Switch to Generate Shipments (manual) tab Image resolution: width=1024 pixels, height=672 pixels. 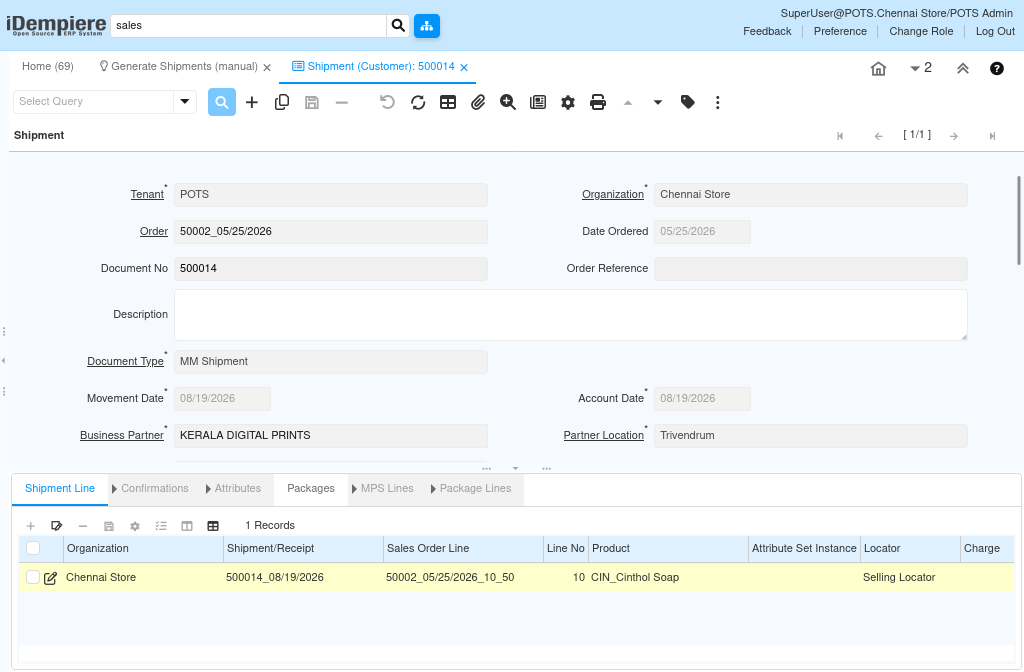tap(184, 67)
